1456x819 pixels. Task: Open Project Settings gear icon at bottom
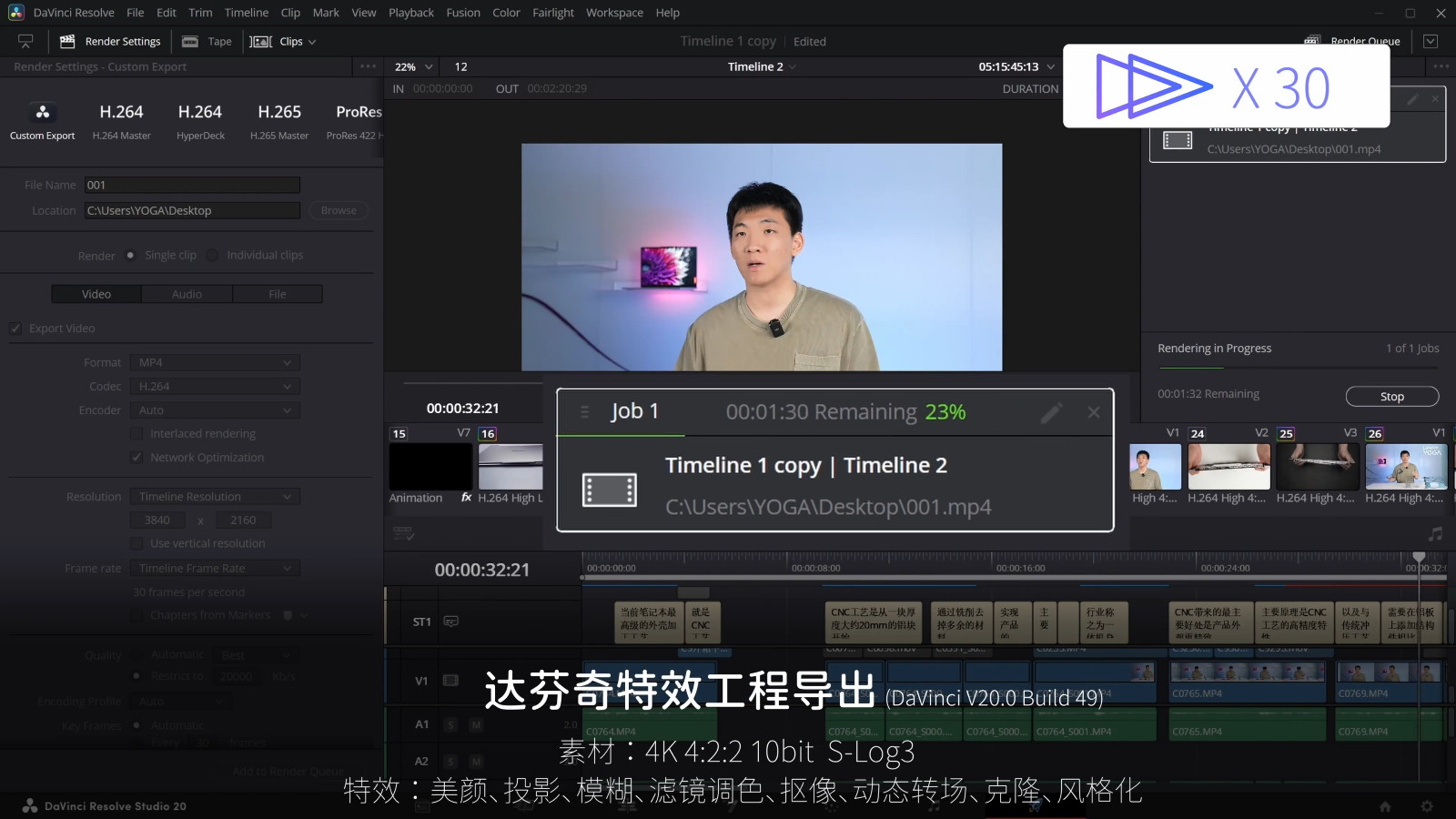pos(1427,806)
